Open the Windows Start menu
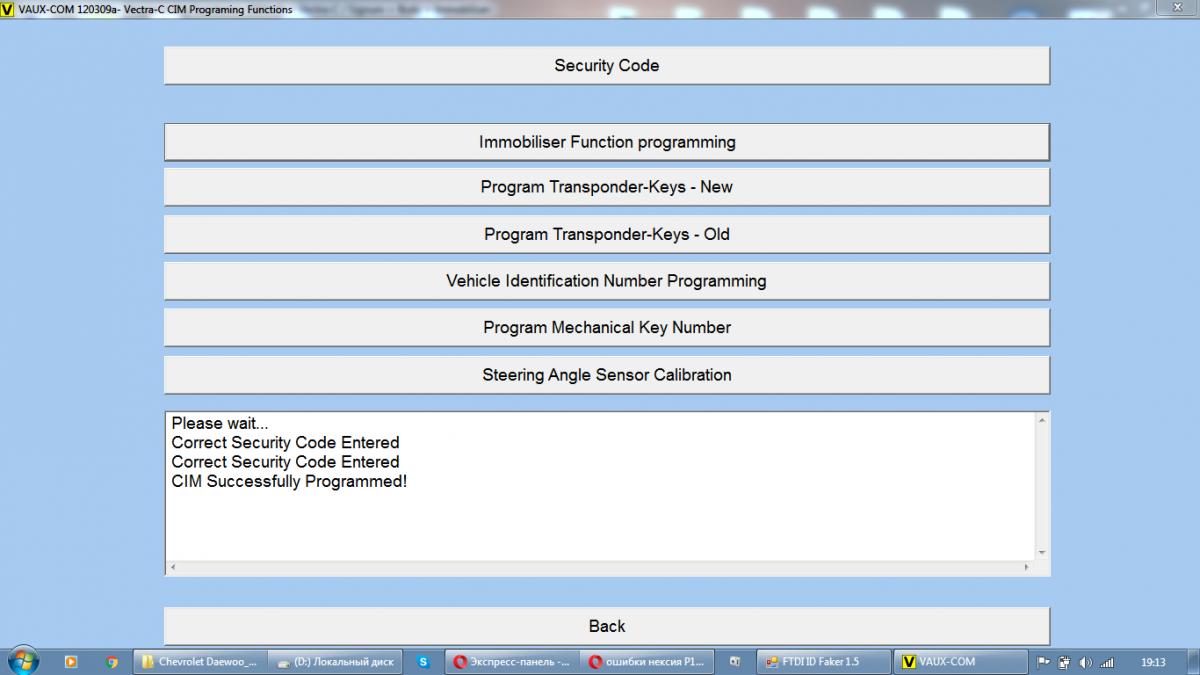This screenshot has width=1200, height=675. coord(23,661)
